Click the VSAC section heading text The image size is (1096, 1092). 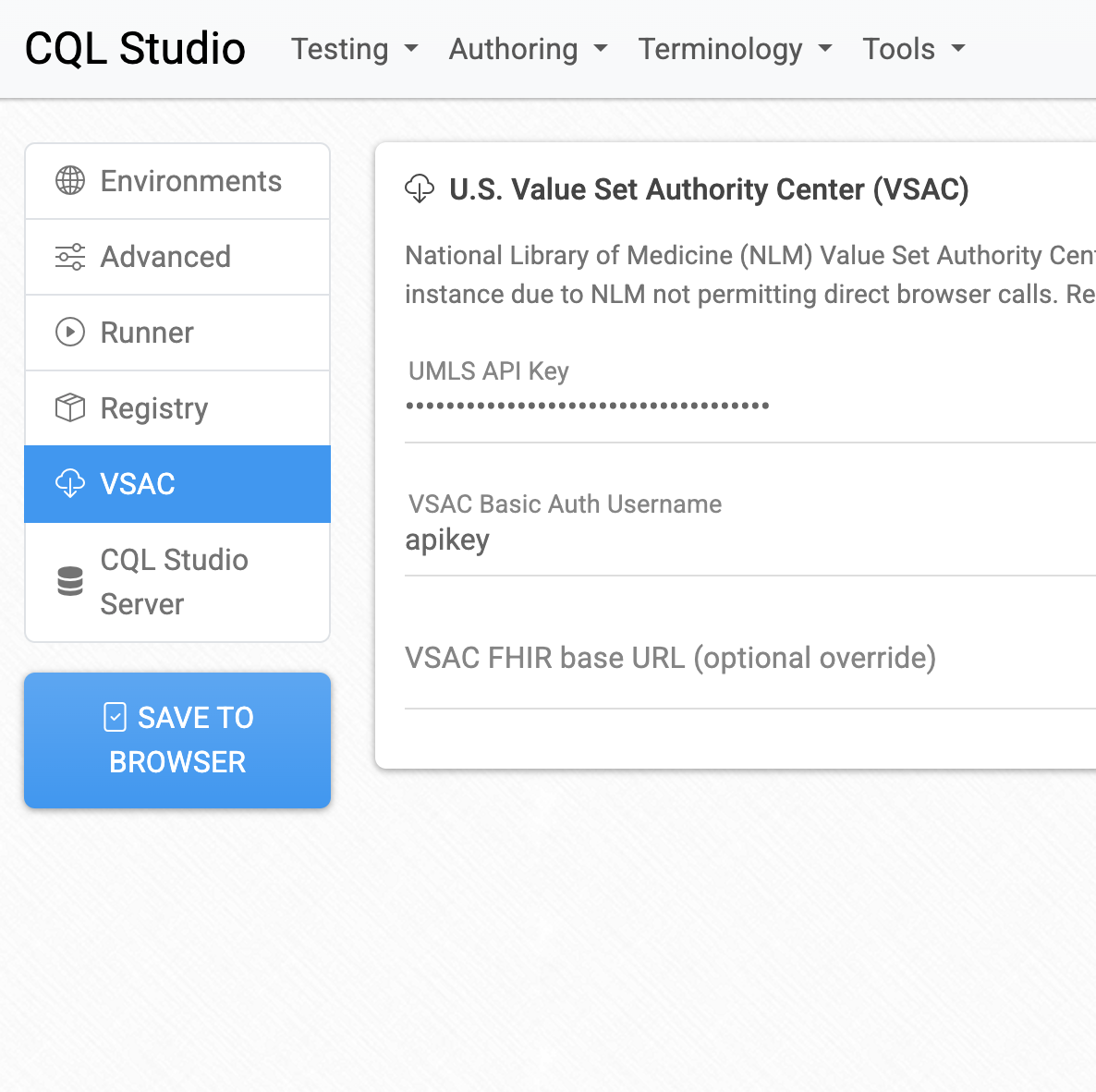click(x=709, y=189)
